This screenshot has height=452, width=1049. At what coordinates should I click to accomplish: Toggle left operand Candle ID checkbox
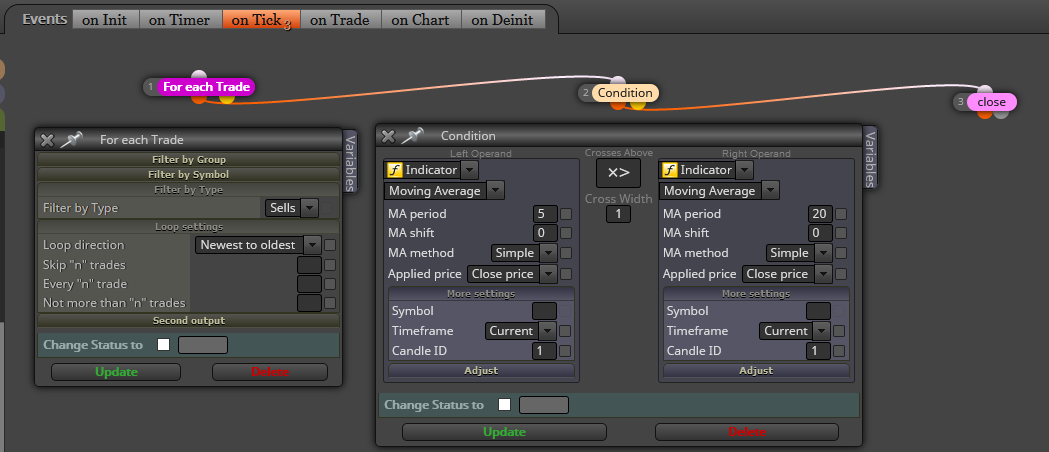pyautogui.click(x=565, y=351)
